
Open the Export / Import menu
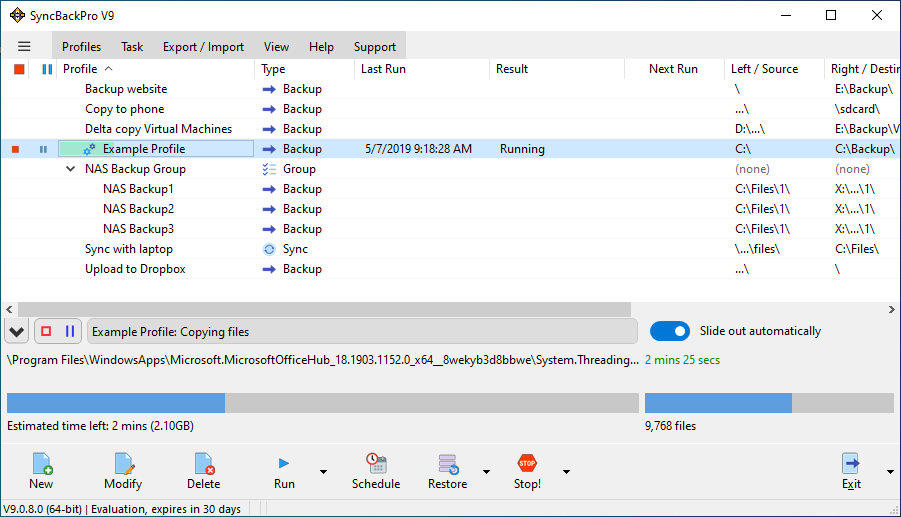pos(203,47)
